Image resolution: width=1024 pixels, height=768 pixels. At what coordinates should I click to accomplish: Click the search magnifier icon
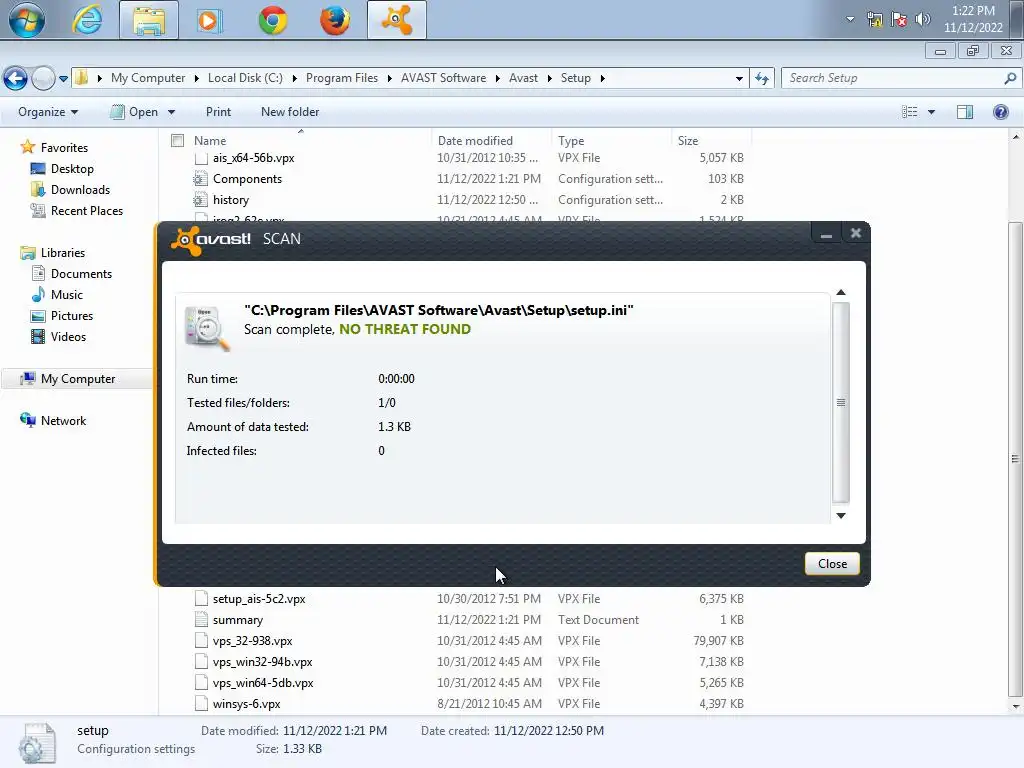coord(1010,78)
